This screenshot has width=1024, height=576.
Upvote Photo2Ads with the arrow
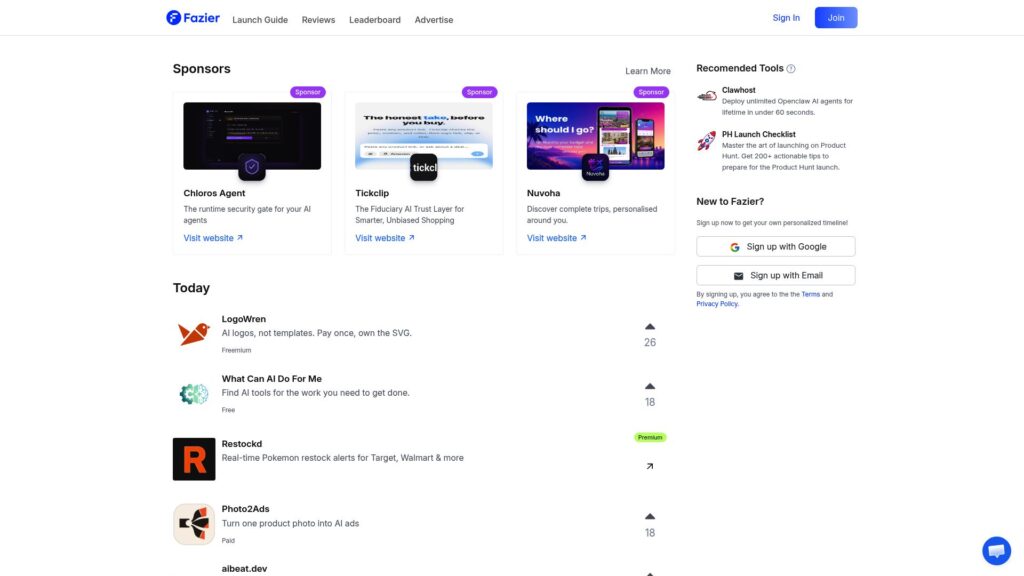tap(650, 517)
